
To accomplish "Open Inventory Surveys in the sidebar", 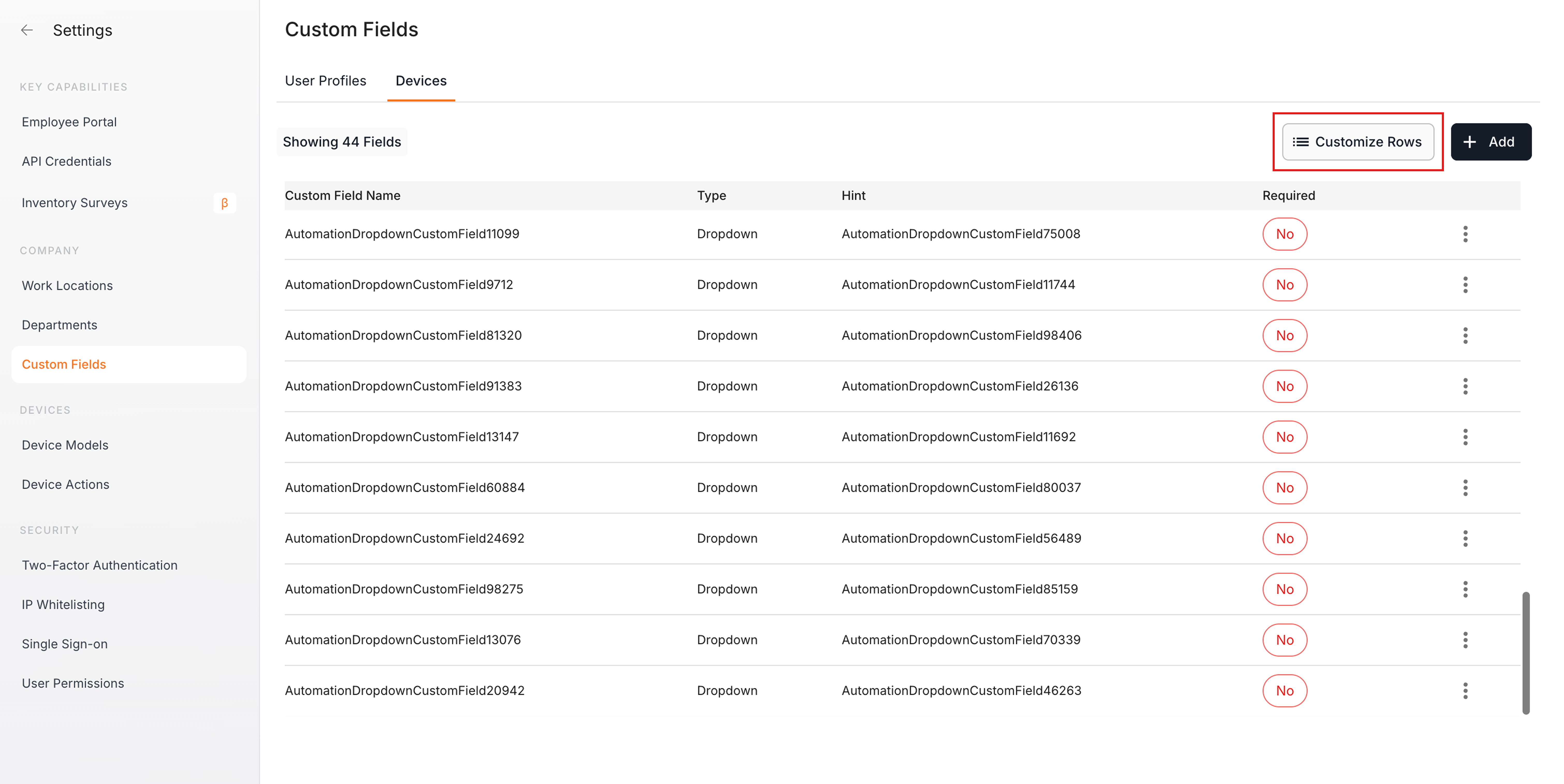I will pyautogui.click(x=75, y=203).
